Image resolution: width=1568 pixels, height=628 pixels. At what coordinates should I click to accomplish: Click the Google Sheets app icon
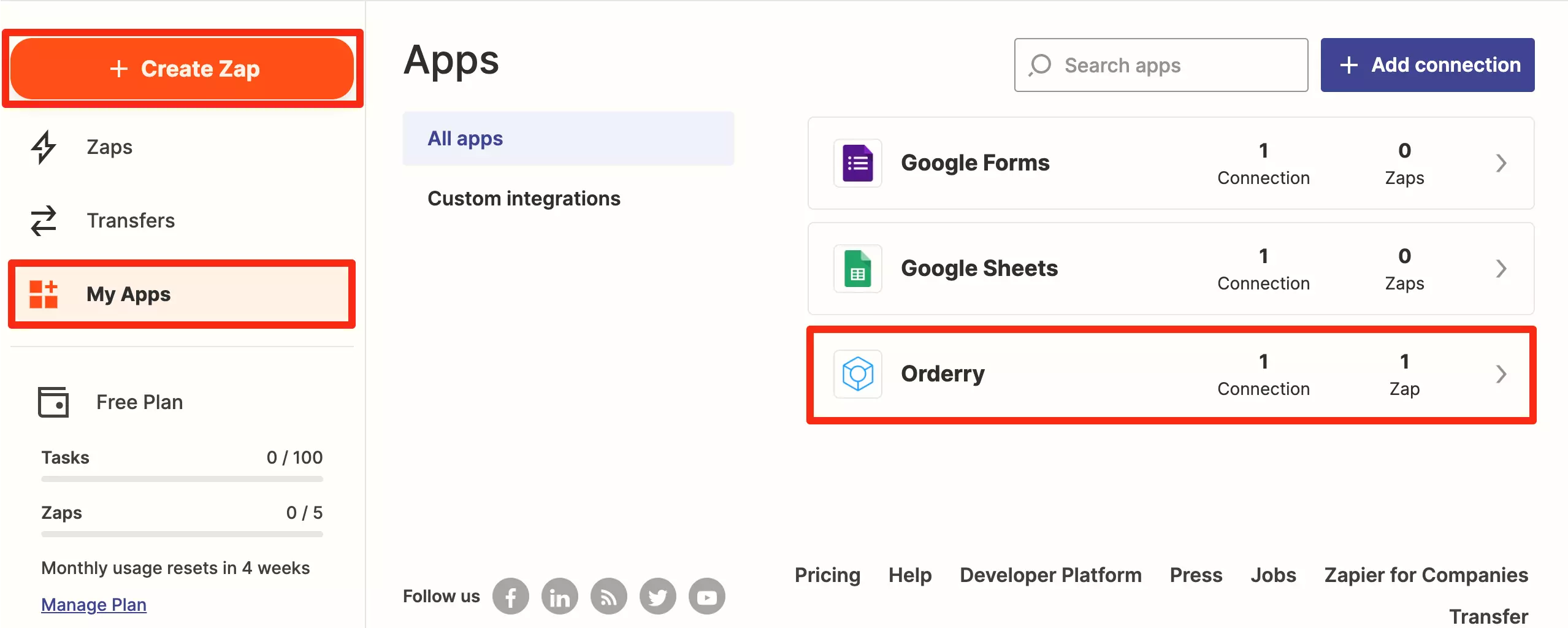coord(858,269)
